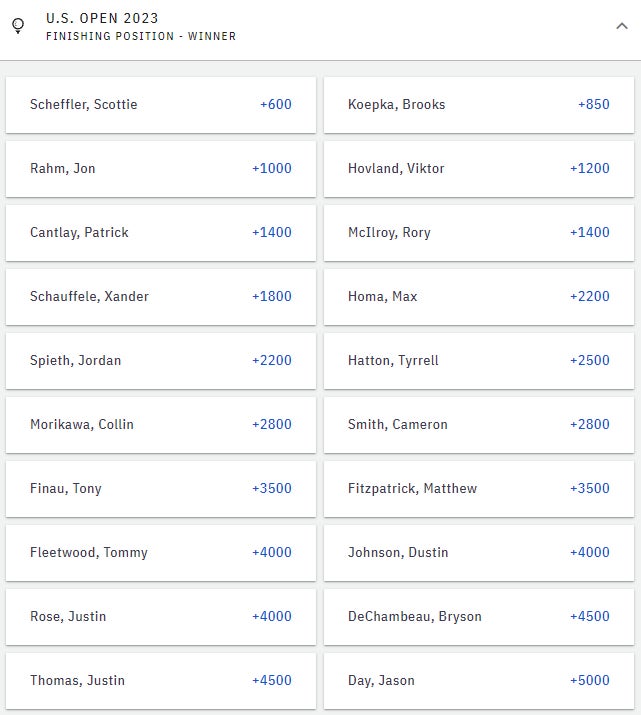Choose Finau, Tony at +3500
Screen dimensions: 641x715
(x=161, y=489)
